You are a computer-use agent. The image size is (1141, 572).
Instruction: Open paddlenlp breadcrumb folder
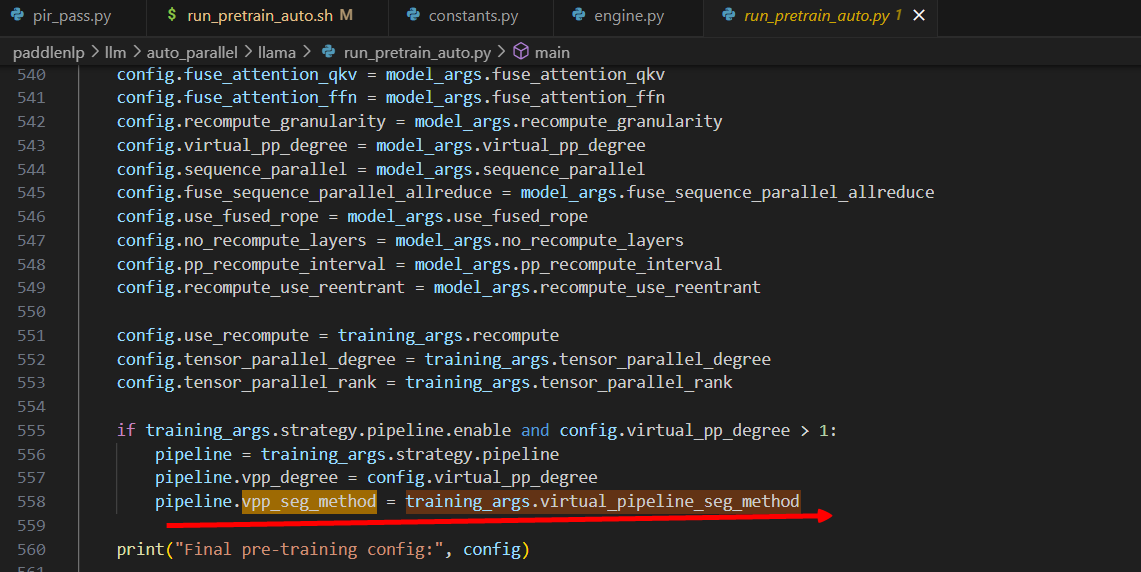(49, 52)
